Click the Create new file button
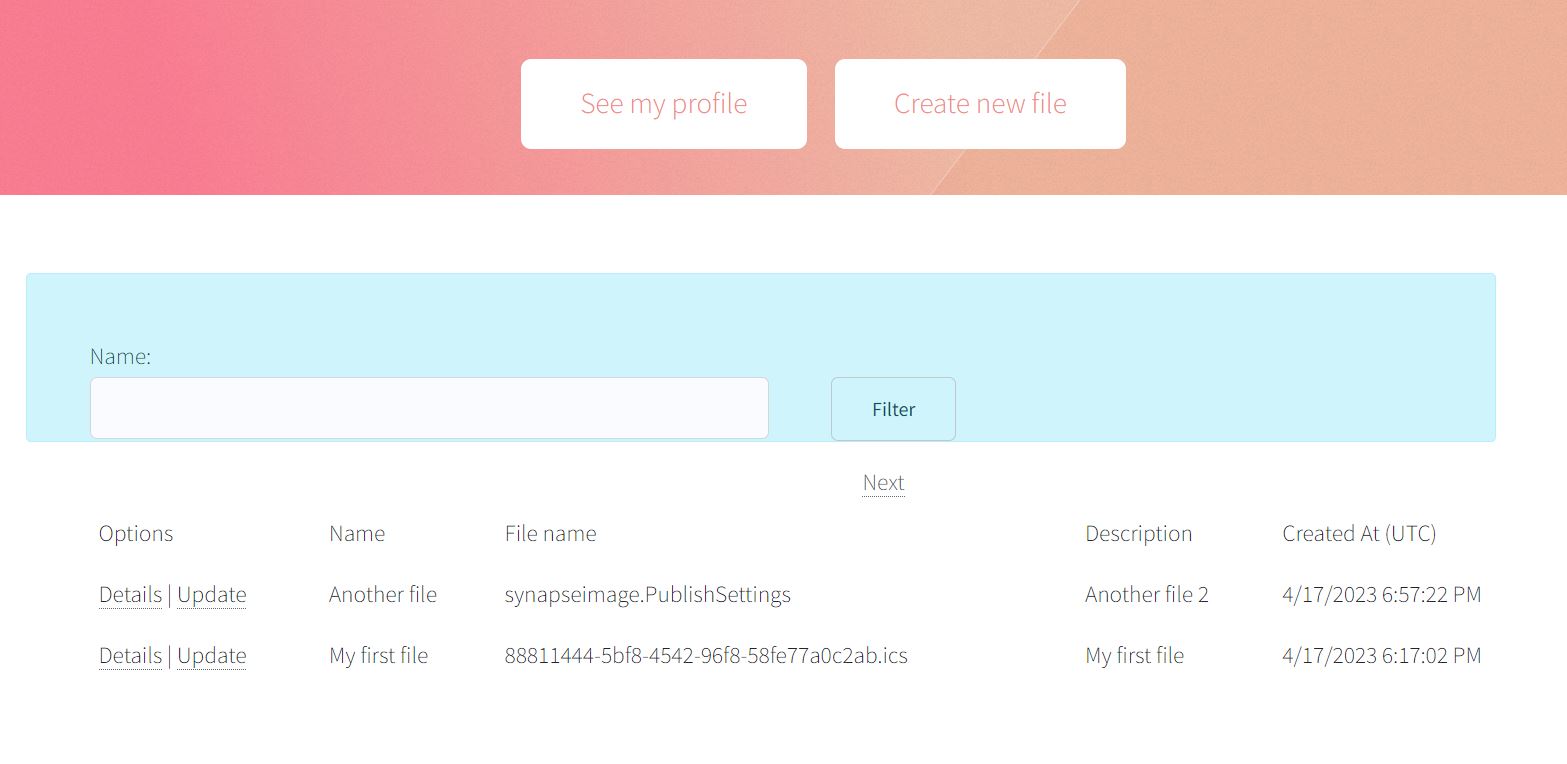This screenshot has width=1567, height=764. [979, 103]
